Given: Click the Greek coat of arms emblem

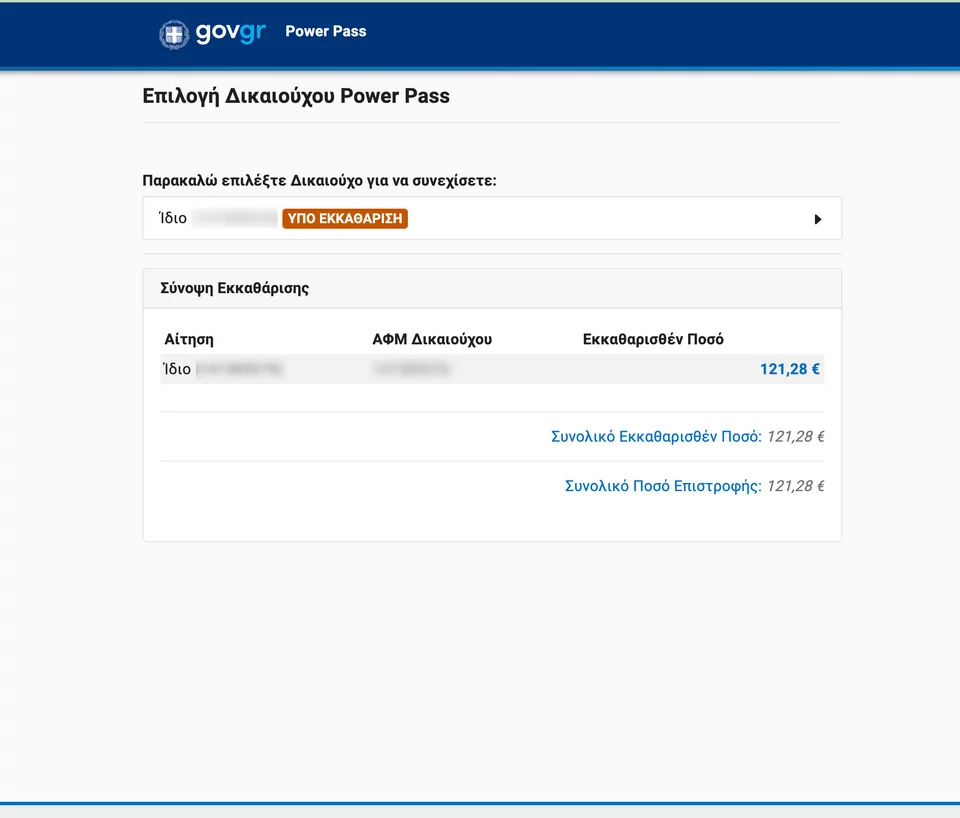Looking at the screenshot, I should pos(174,34).
